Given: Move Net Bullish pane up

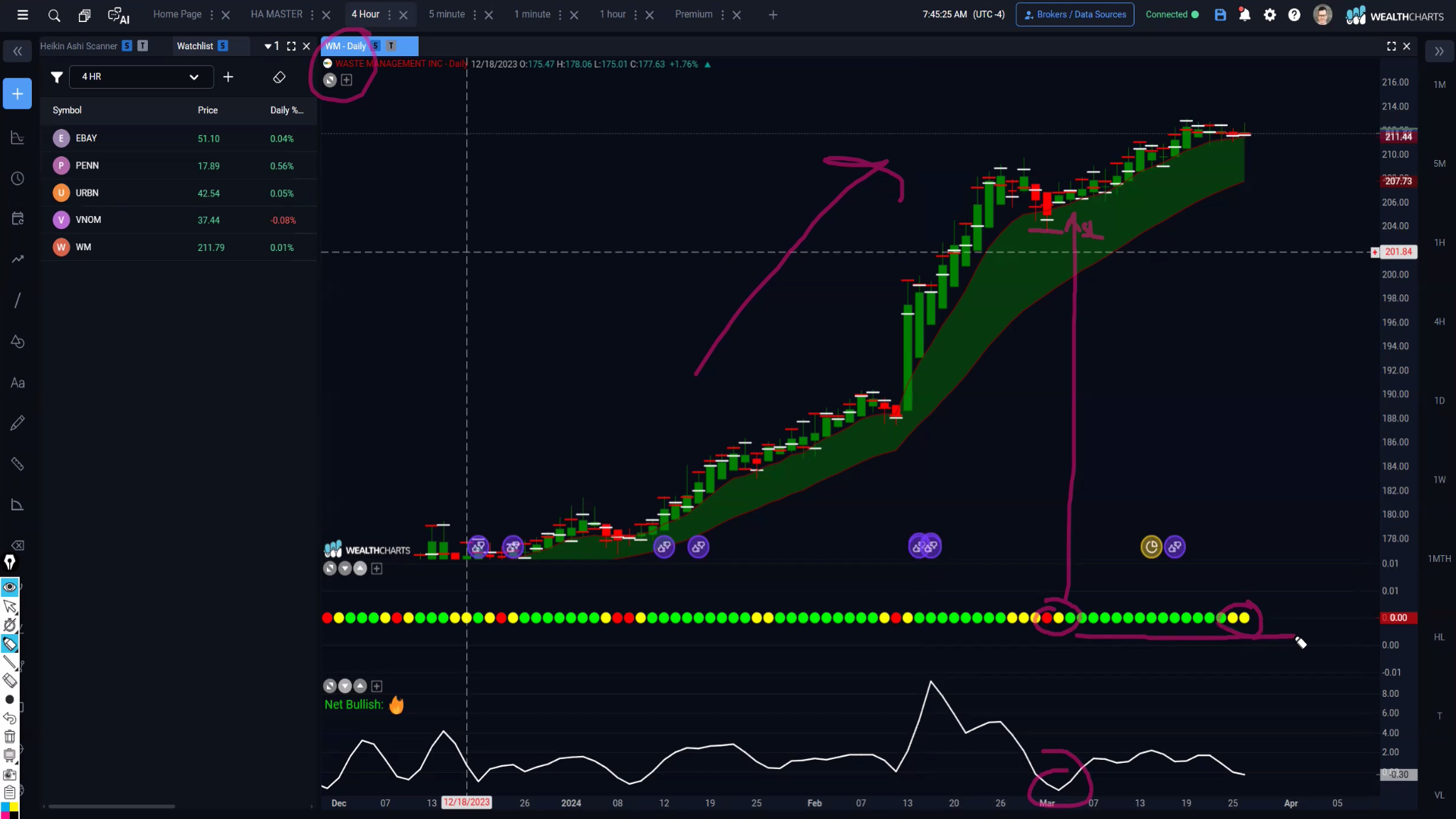Looking at the screenshot, I should click(360, 686).
